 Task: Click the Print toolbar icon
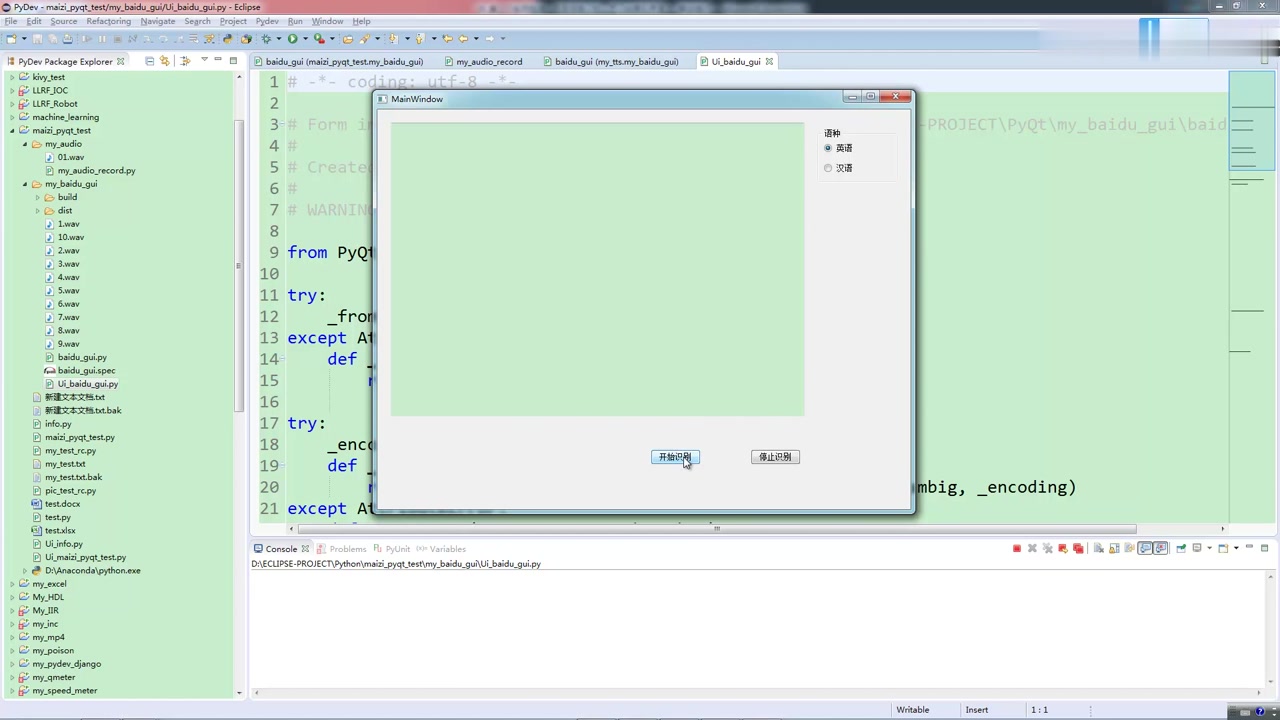[x=67, y=39]
